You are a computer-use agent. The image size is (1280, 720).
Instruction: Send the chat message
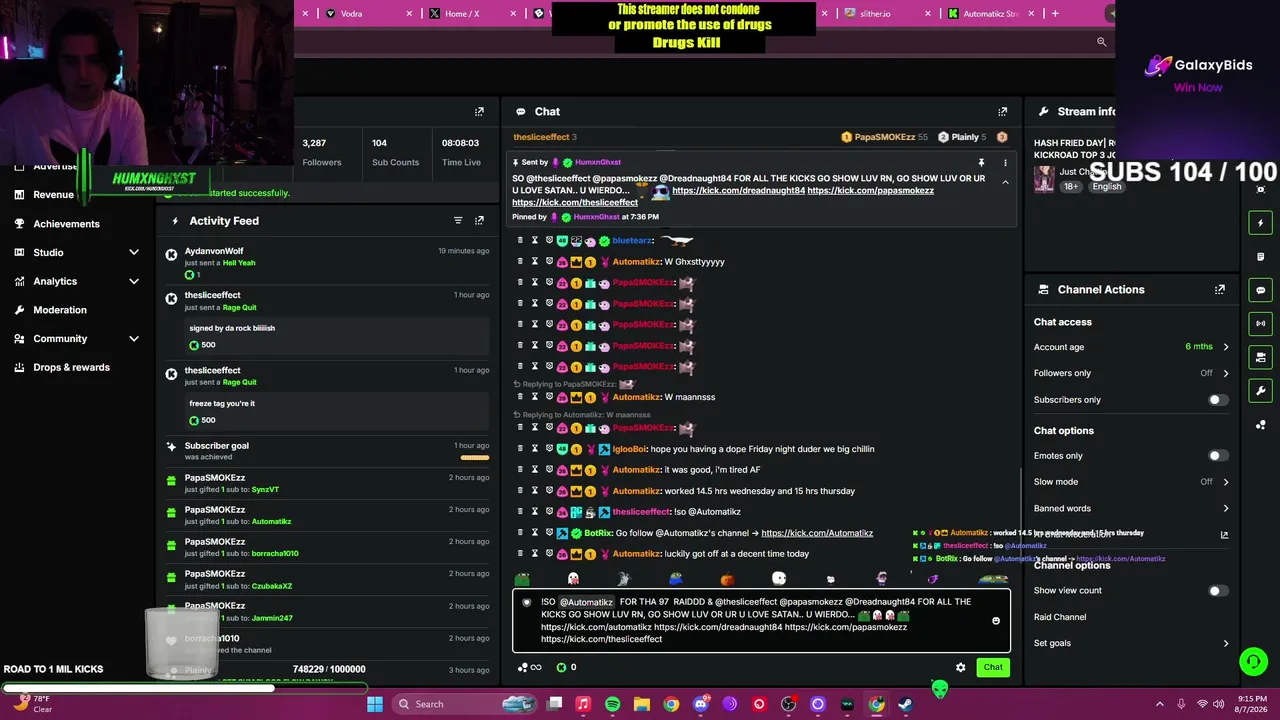click(x=993, y=667)
